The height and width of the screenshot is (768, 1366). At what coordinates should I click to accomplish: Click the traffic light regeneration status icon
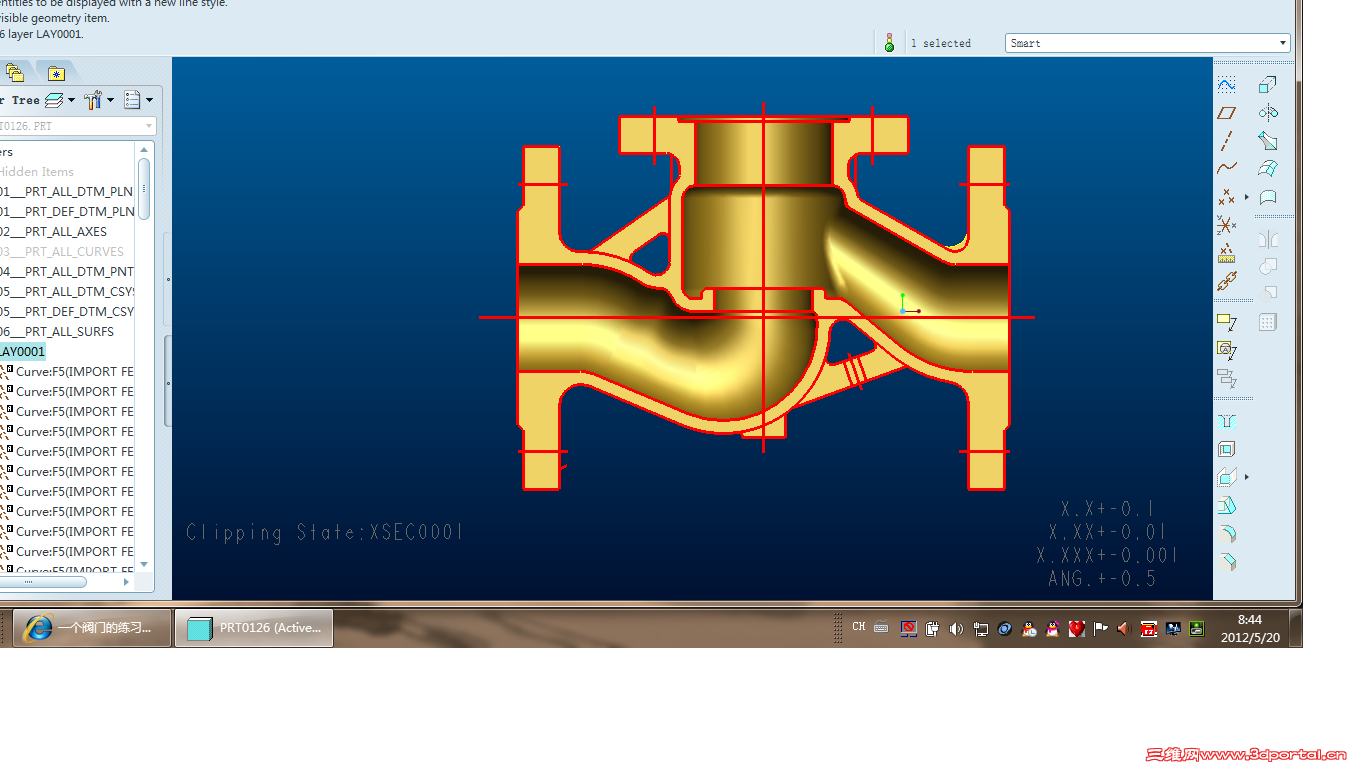(889, 42)
